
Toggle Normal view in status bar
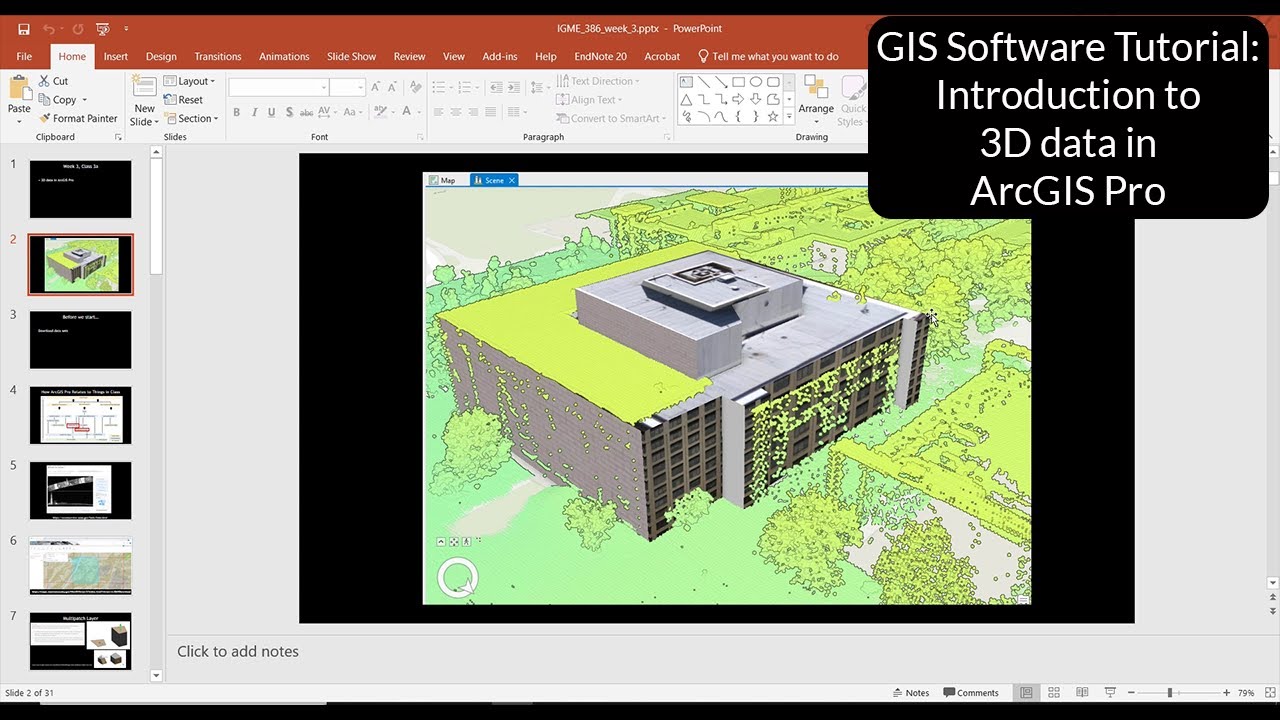[1026, 693]
